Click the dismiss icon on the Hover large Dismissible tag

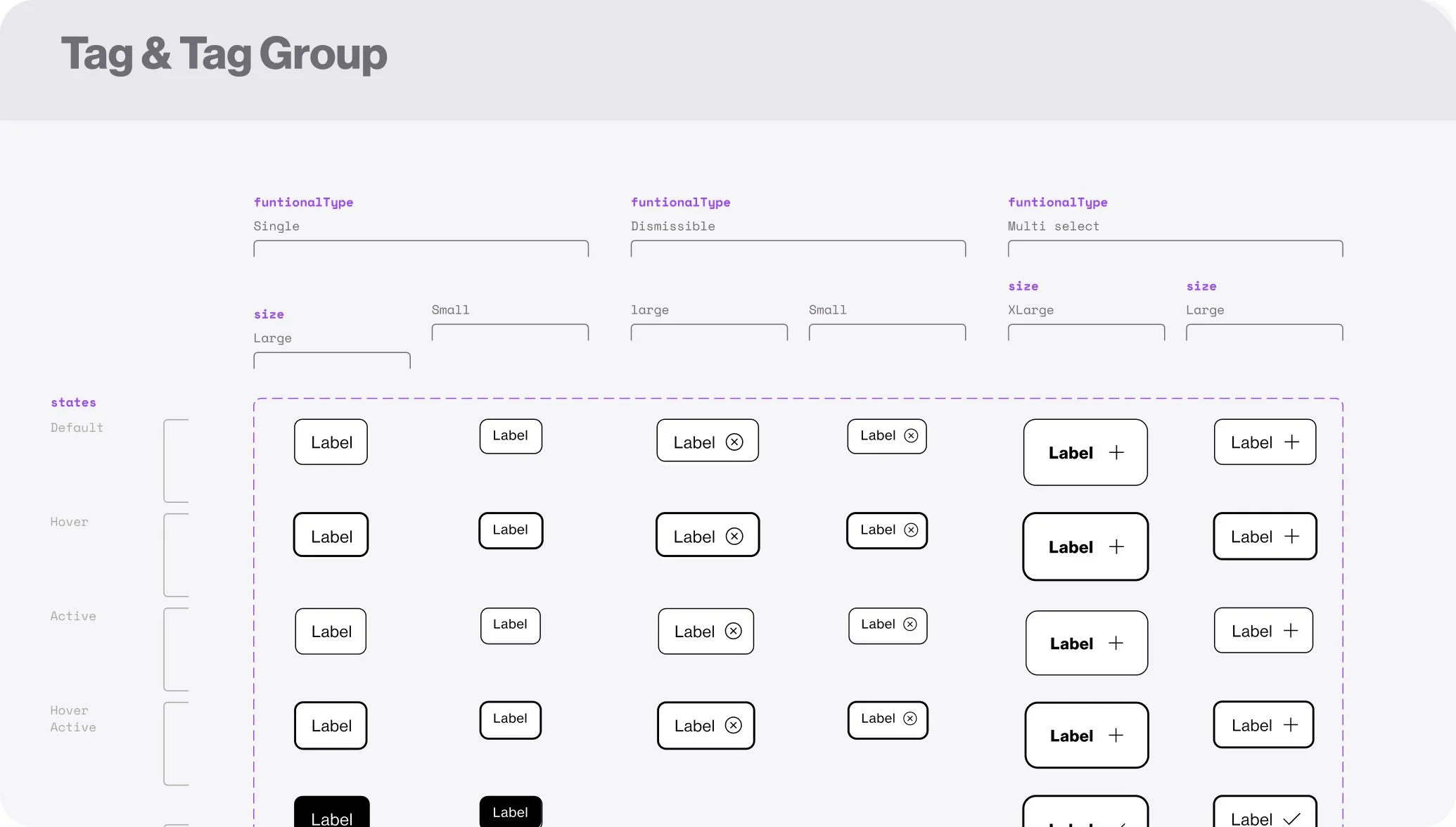point(734,537)
